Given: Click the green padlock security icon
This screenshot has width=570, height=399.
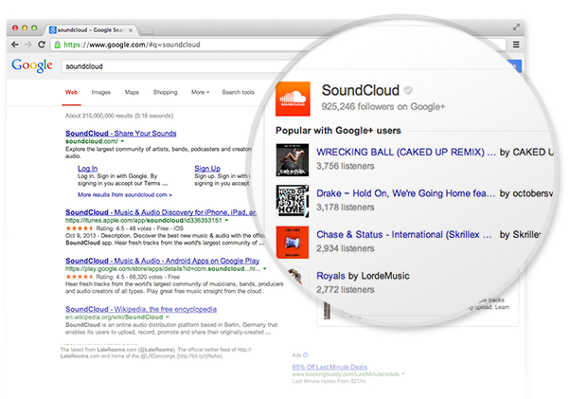Looking at the screenshot, I should tap(57, 45).
